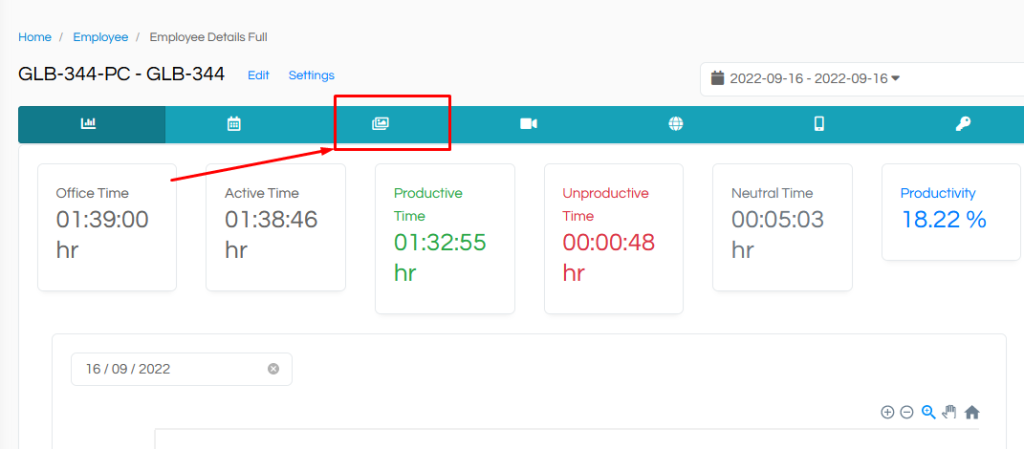Click the Employee Details Full breadcrumb text
Image resolution: width=1024 pixels, height=449 pixels.
(x=208, y=37)
